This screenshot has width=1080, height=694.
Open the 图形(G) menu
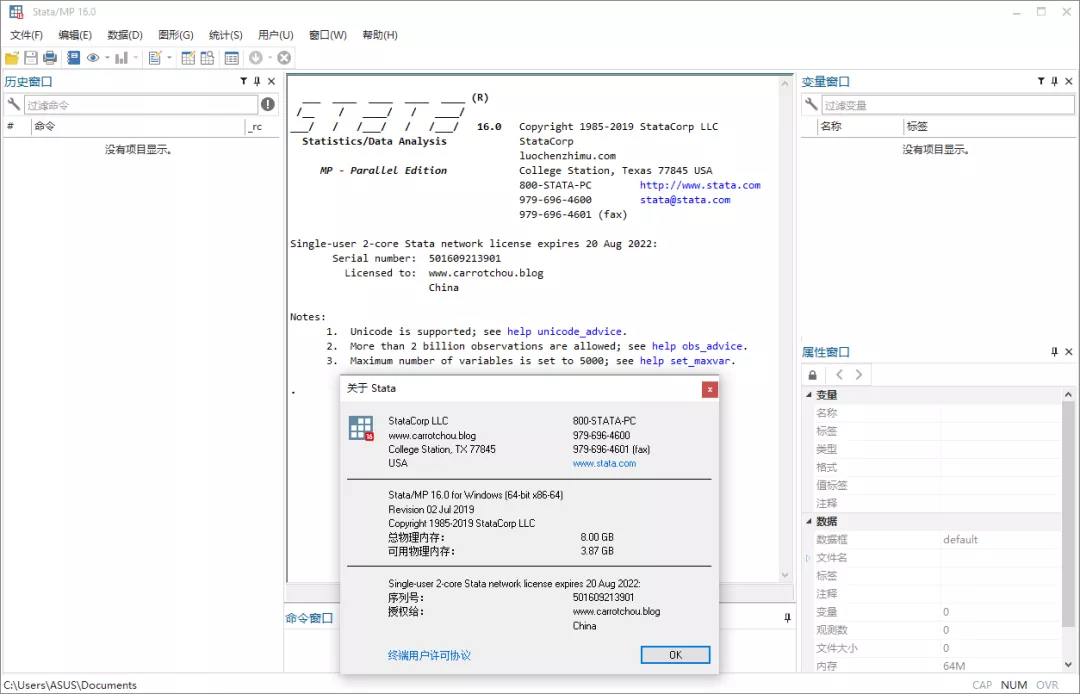[x=176, y=35]
